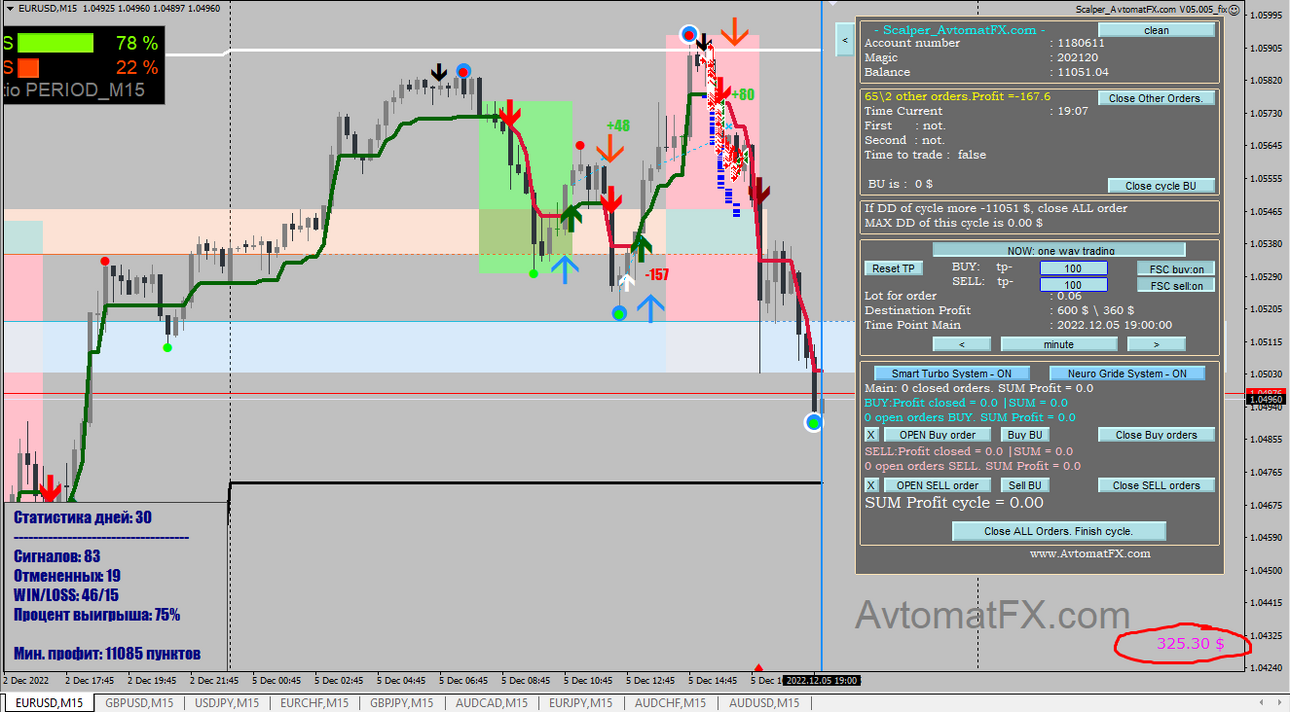
Task: Toggle FSC sell:on
Action: (x=1176, y=285)
